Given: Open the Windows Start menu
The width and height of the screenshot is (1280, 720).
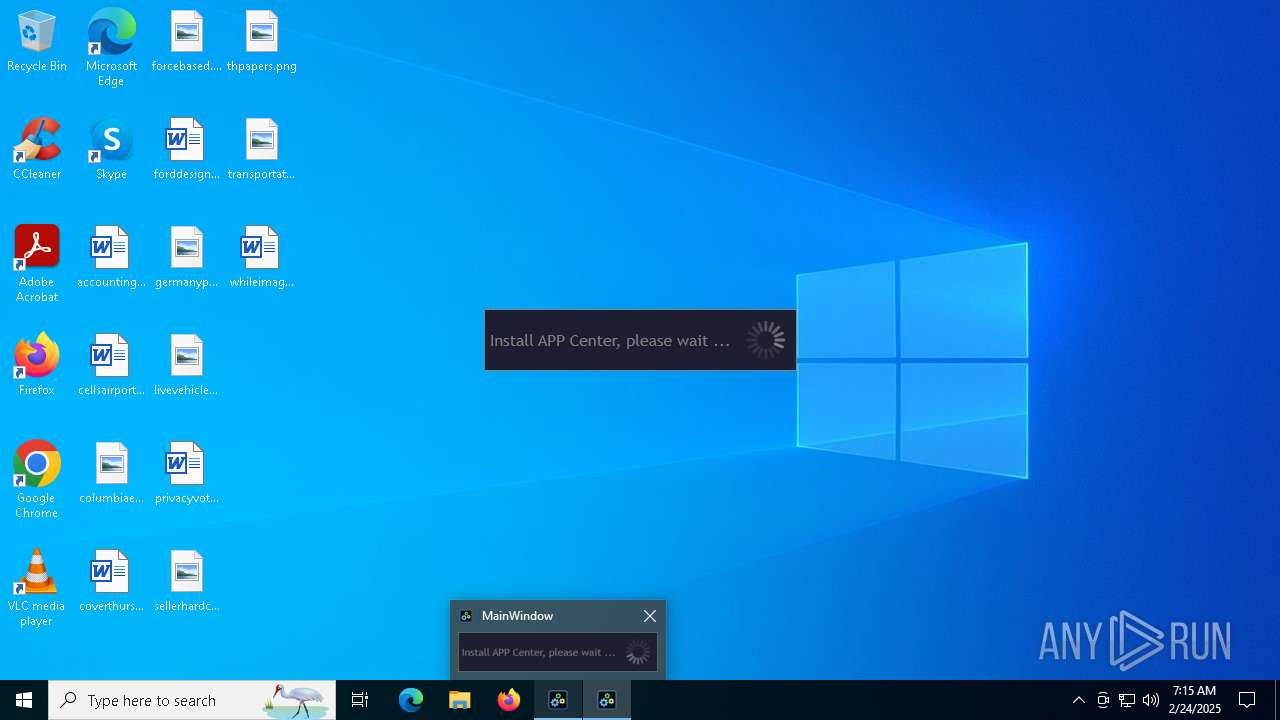Looking at the screenshot, I should 24,700.
